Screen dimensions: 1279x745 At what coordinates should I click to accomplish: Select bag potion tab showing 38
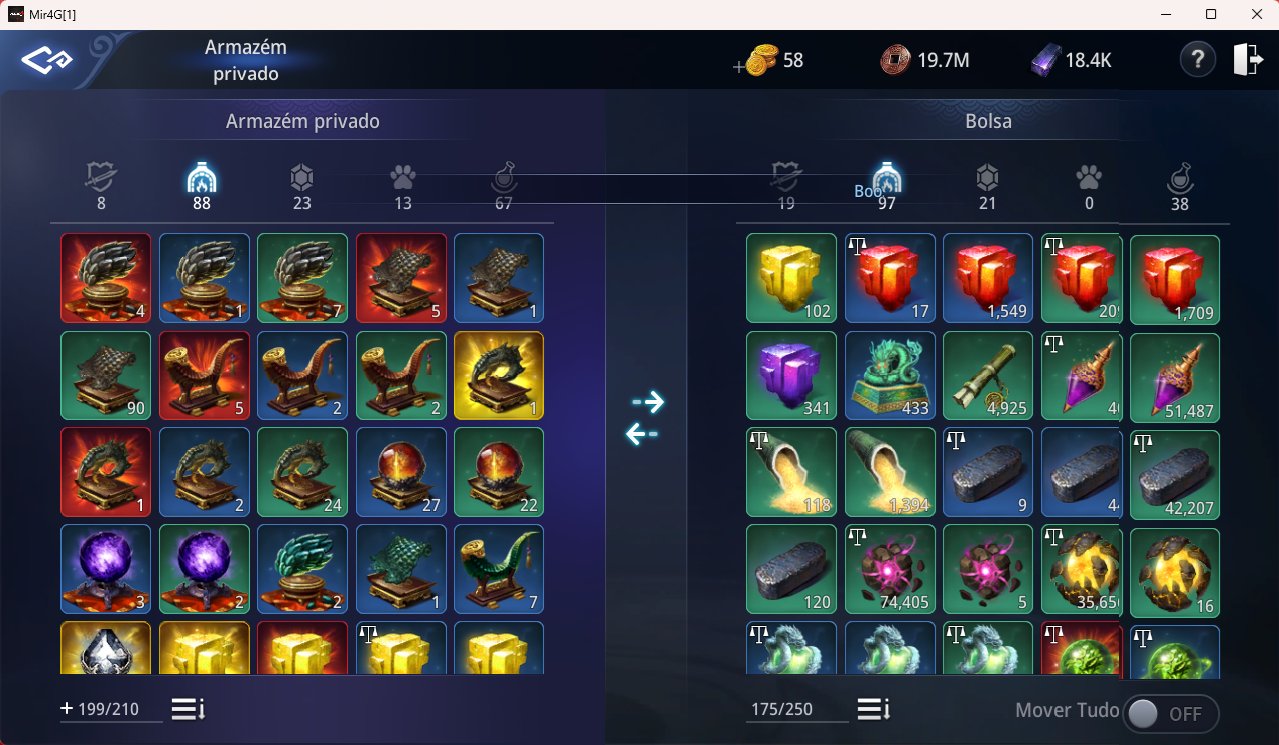1180,187
